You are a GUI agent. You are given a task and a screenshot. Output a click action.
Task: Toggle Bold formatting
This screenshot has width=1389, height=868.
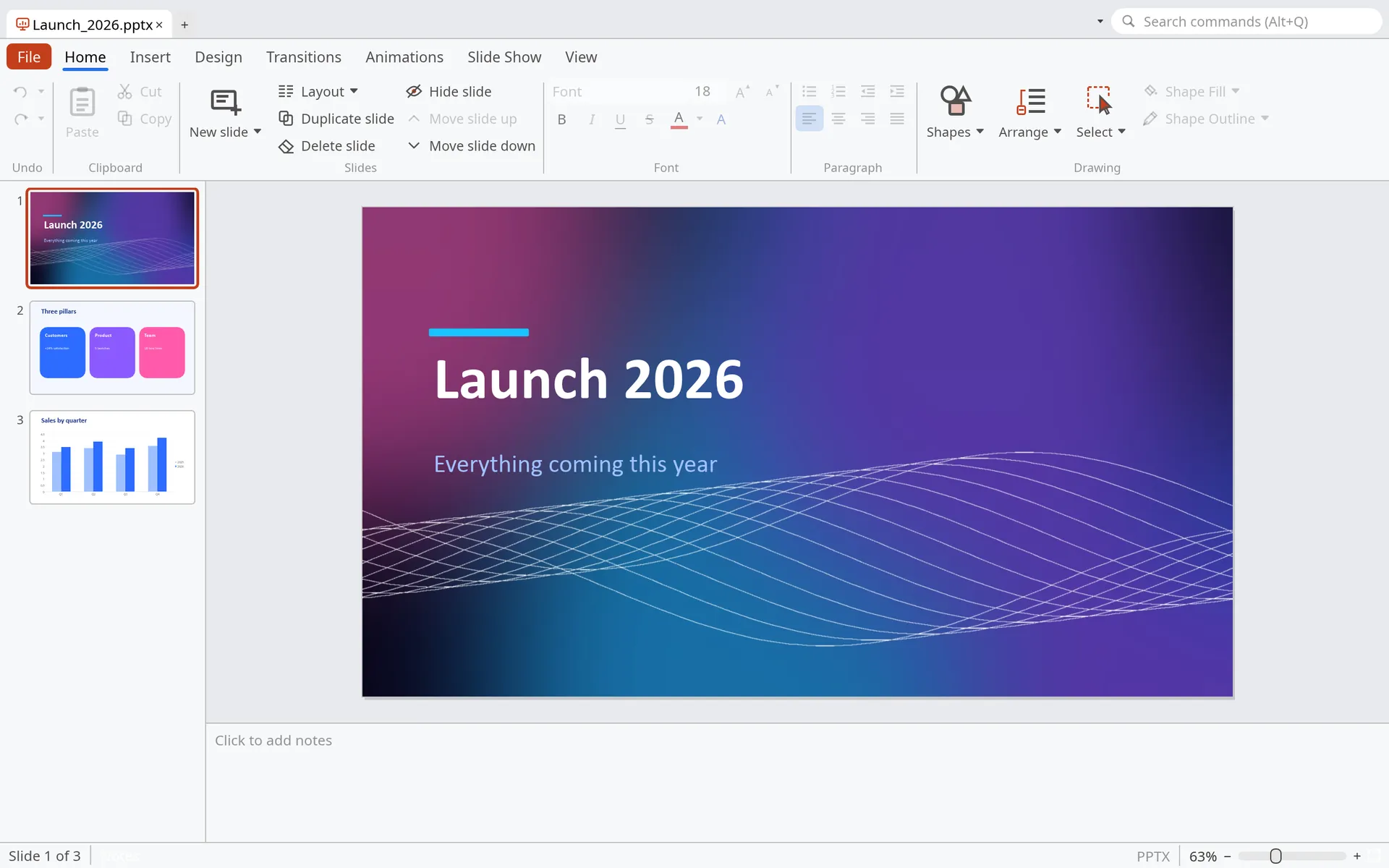pyautogui.click(x=562, y=119)
